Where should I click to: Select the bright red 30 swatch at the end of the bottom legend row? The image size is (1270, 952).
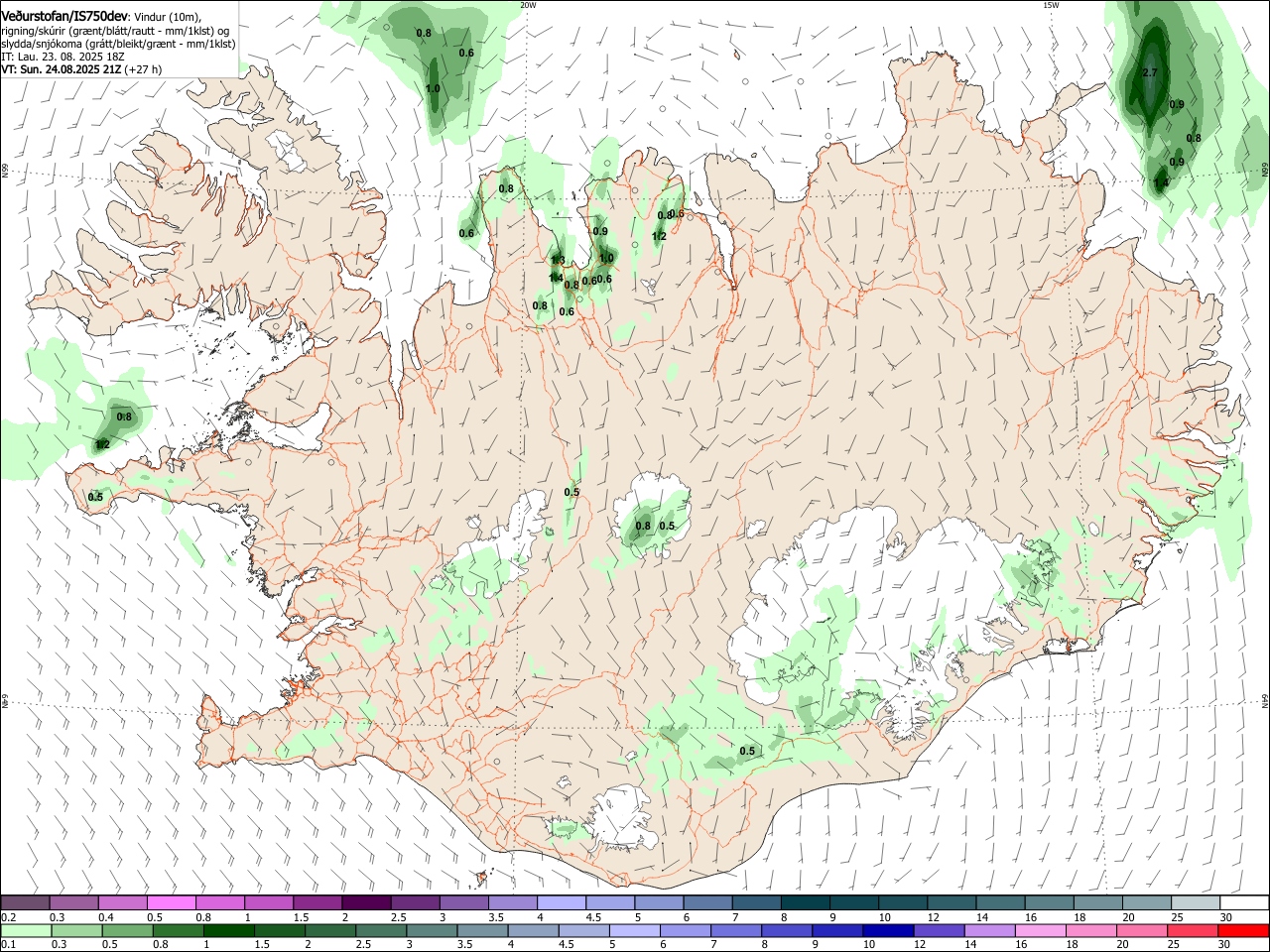click(x=1243, y=931)
